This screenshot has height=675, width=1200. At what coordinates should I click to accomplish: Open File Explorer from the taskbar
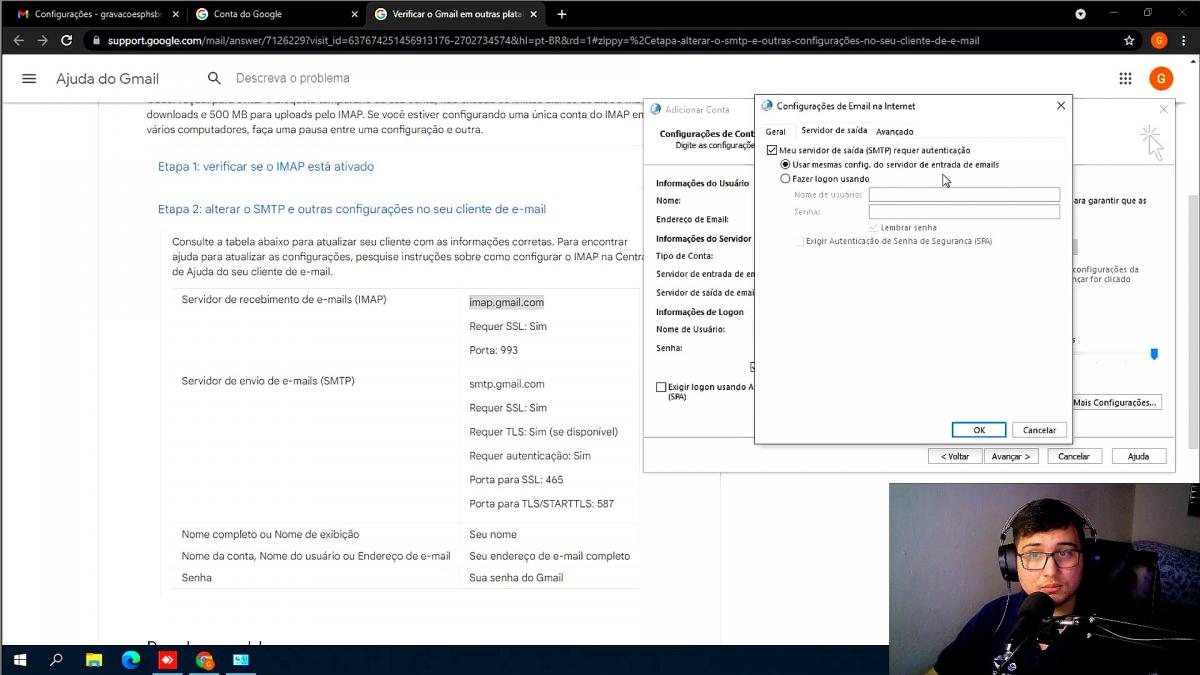[x=93, y=660]
